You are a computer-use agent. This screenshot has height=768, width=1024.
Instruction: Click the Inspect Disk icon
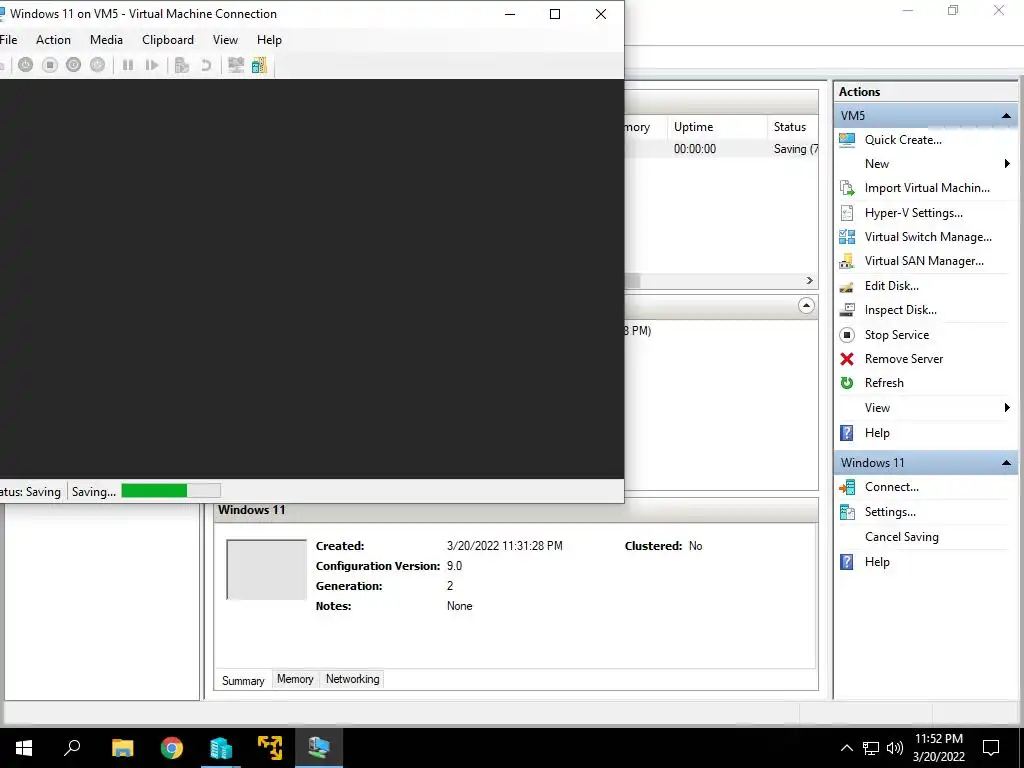[x=847, y=310]
